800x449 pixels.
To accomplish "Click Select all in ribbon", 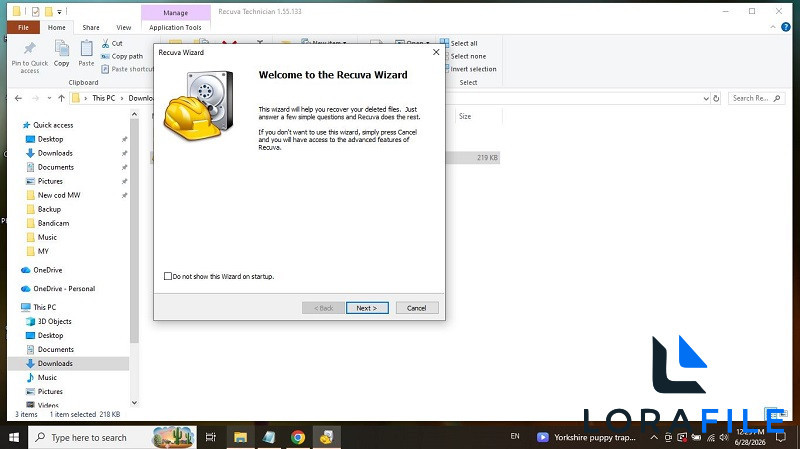I will point(459,43).
